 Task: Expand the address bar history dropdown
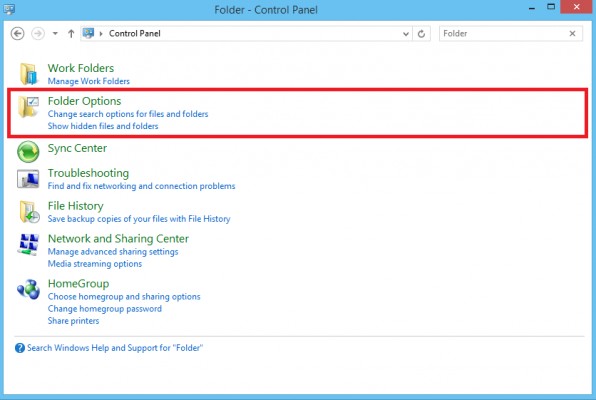click(406, 34)
